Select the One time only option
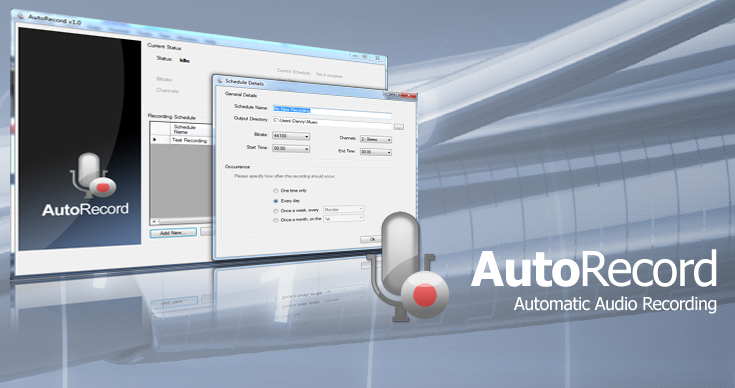The width and height of the screenshot is (735, 388). click(x=276, y=191)
